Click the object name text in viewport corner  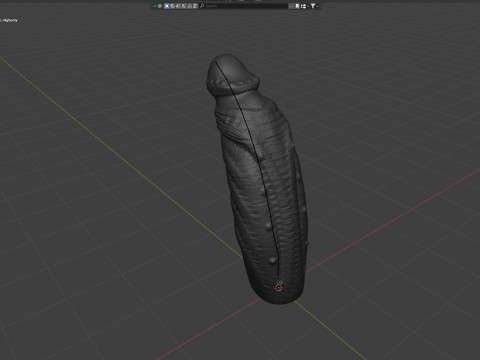point(9,20)
